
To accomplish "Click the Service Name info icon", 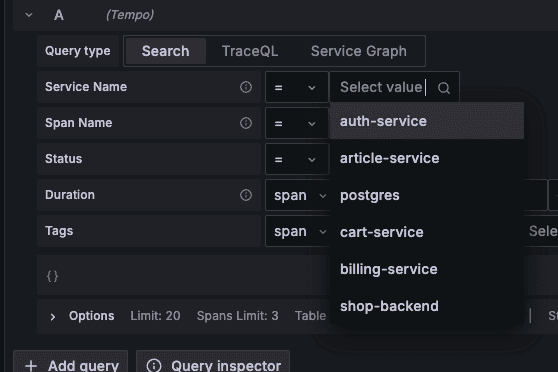I will tap(246, 87).
